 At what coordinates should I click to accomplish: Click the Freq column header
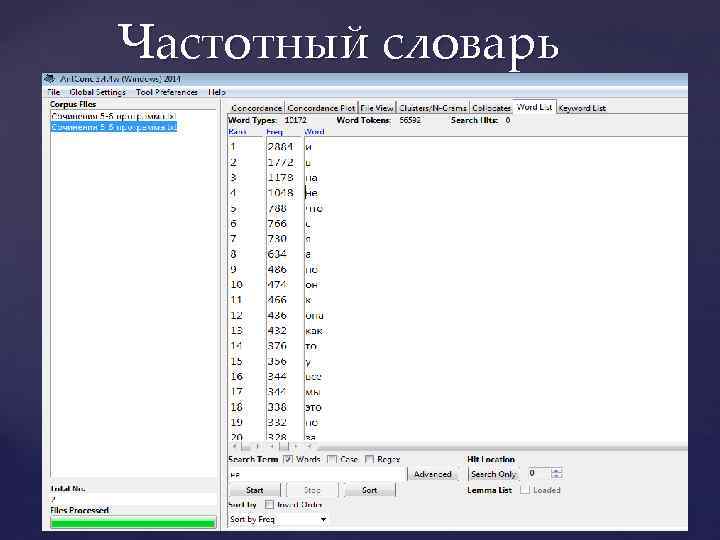(275, 132)
